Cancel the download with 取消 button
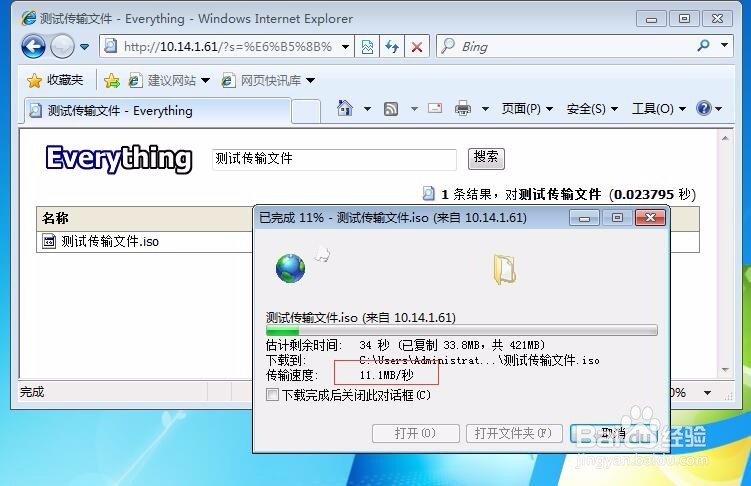The image size is (751, 486). [x=614, y=433]
